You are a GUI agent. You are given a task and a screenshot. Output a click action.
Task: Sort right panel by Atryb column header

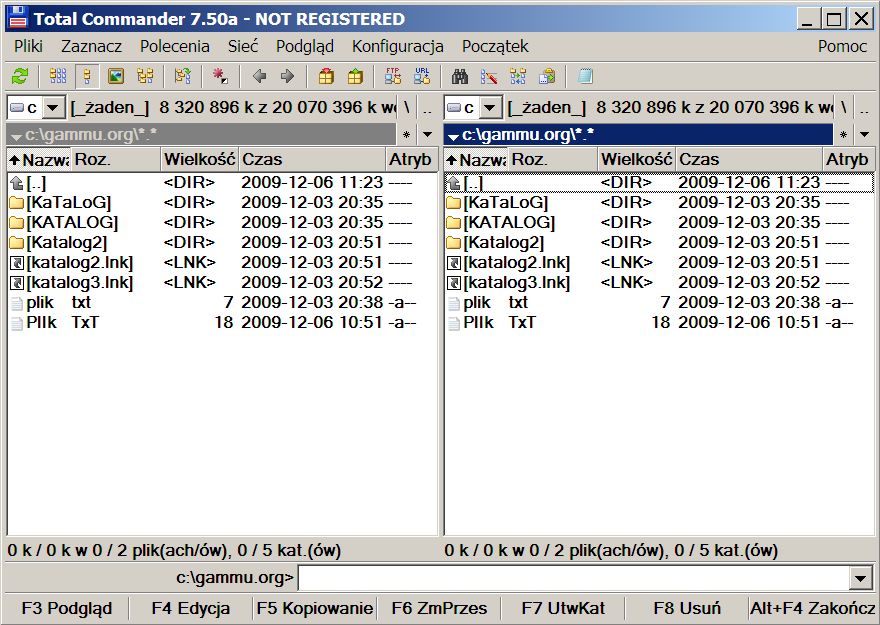coord(849,159)
